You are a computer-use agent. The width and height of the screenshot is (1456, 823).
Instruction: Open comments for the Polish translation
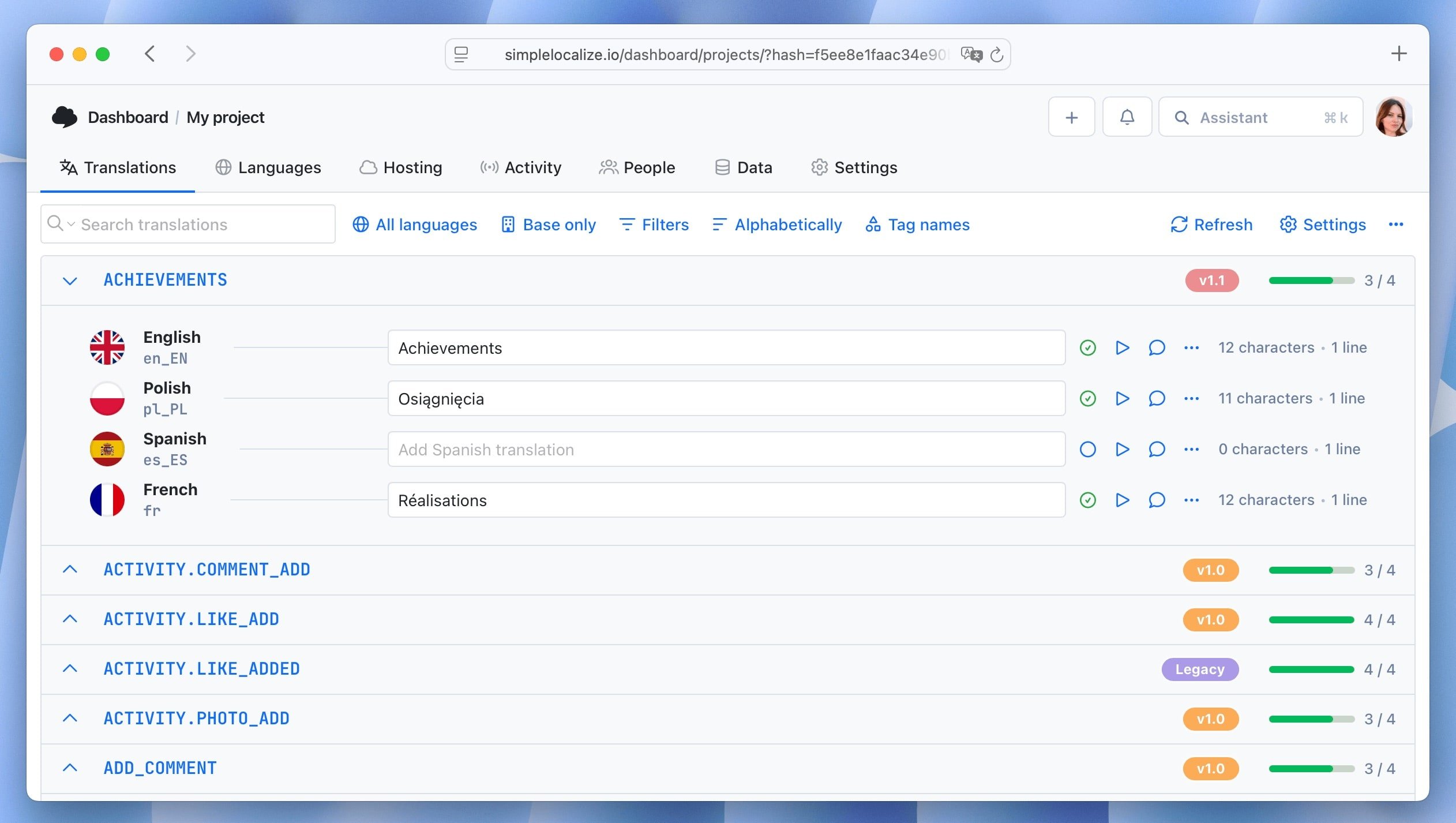[x=1157, y=398]
